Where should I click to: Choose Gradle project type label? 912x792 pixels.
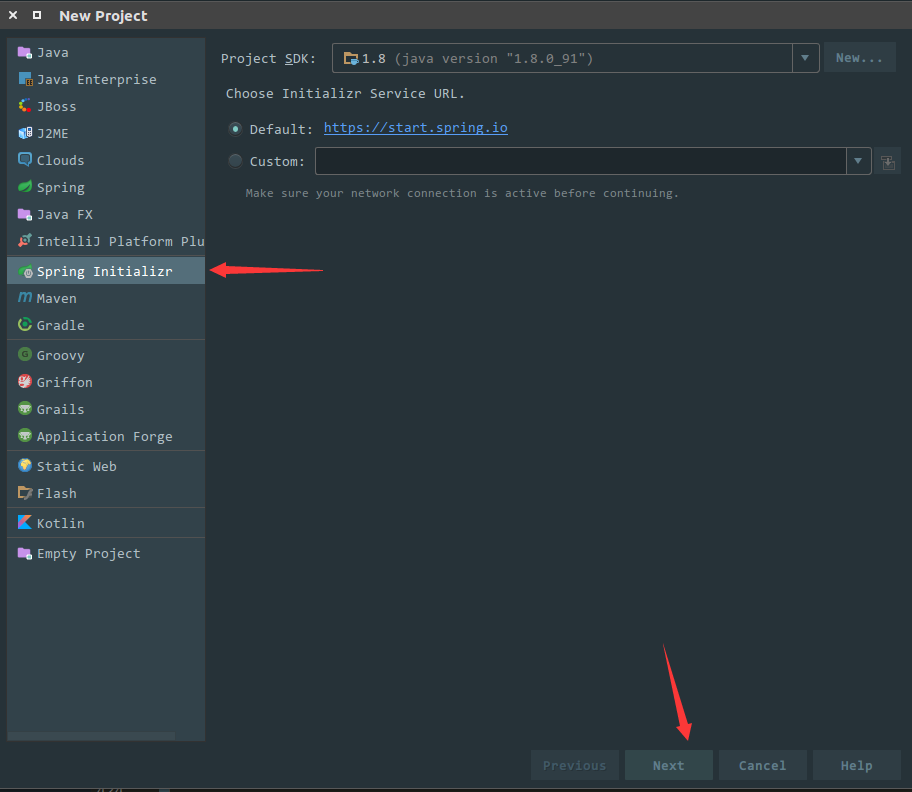pyautogui.click(x=60, y=325)
